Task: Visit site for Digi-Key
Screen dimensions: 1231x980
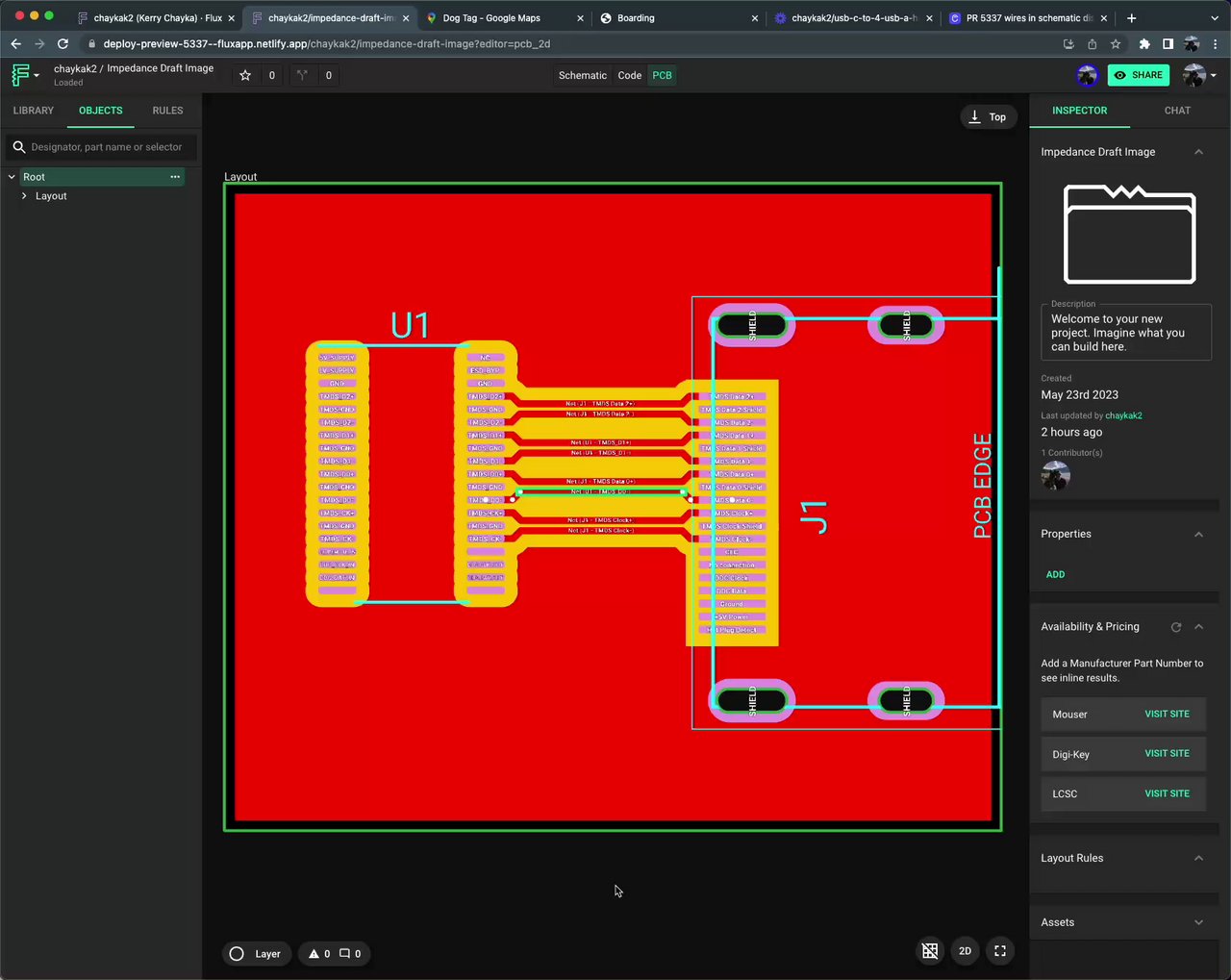Action: [x=1167, y=754]
